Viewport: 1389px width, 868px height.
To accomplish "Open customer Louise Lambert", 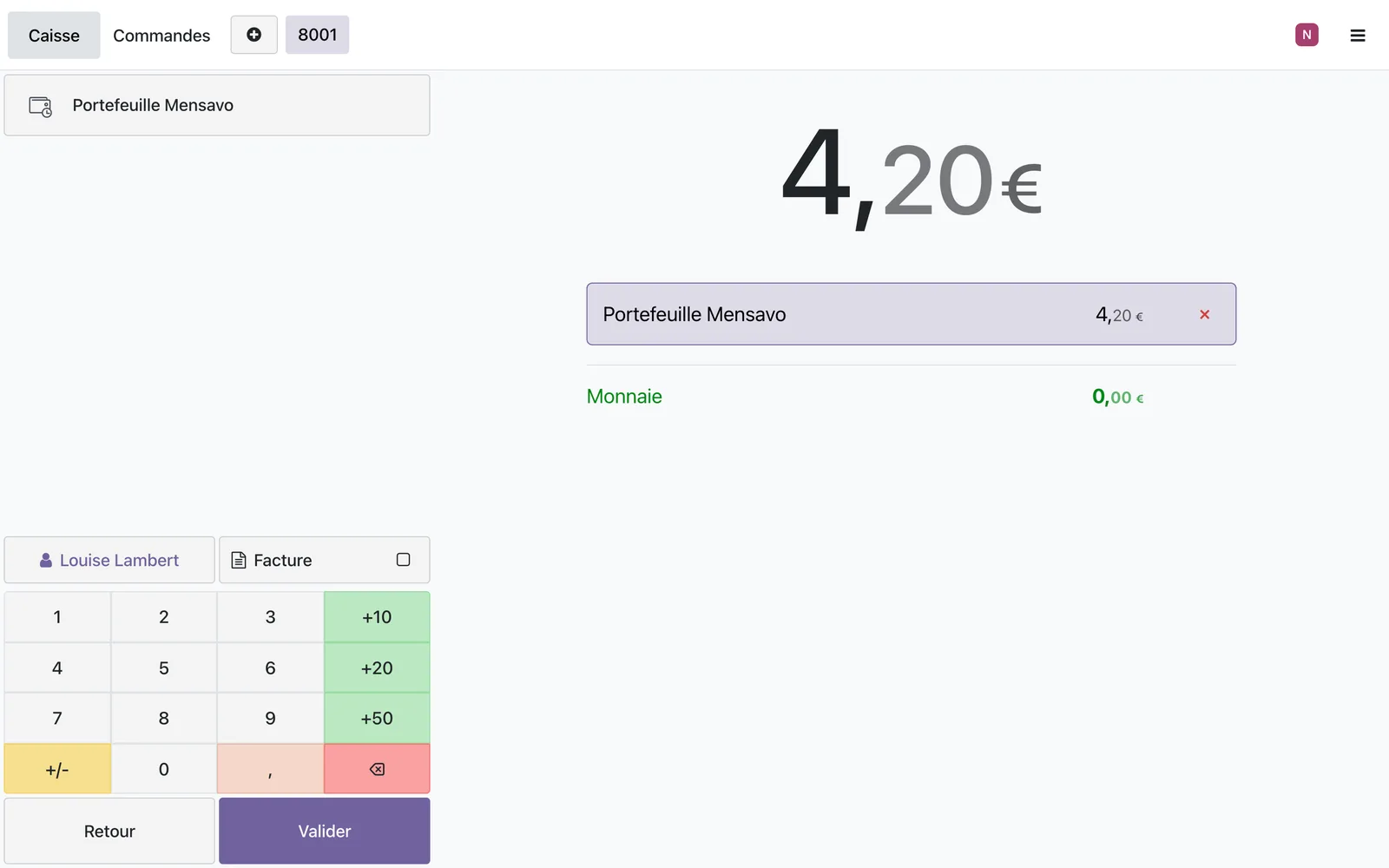I will (x=109, y=560).
